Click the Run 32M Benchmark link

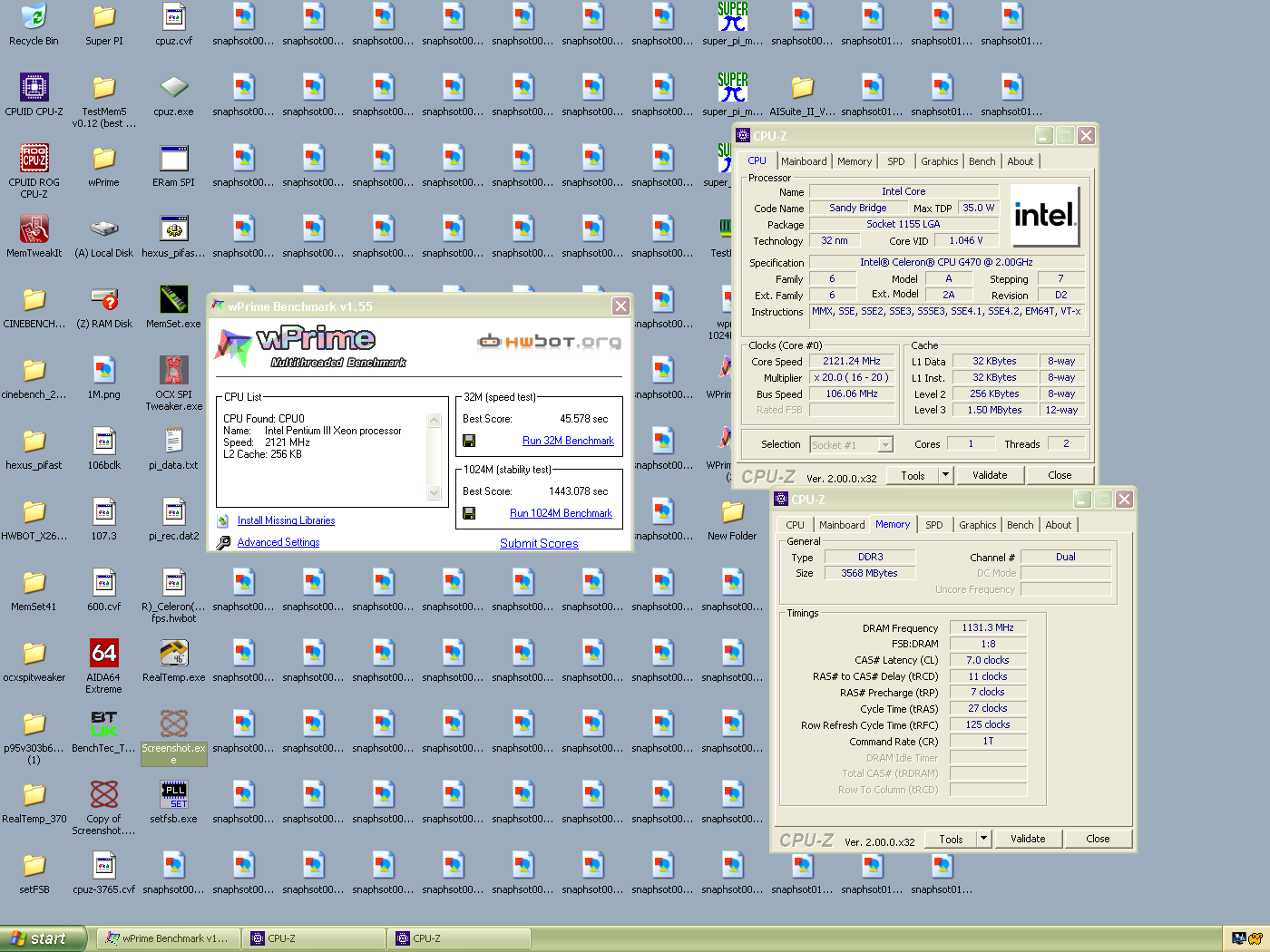point(568,441)
